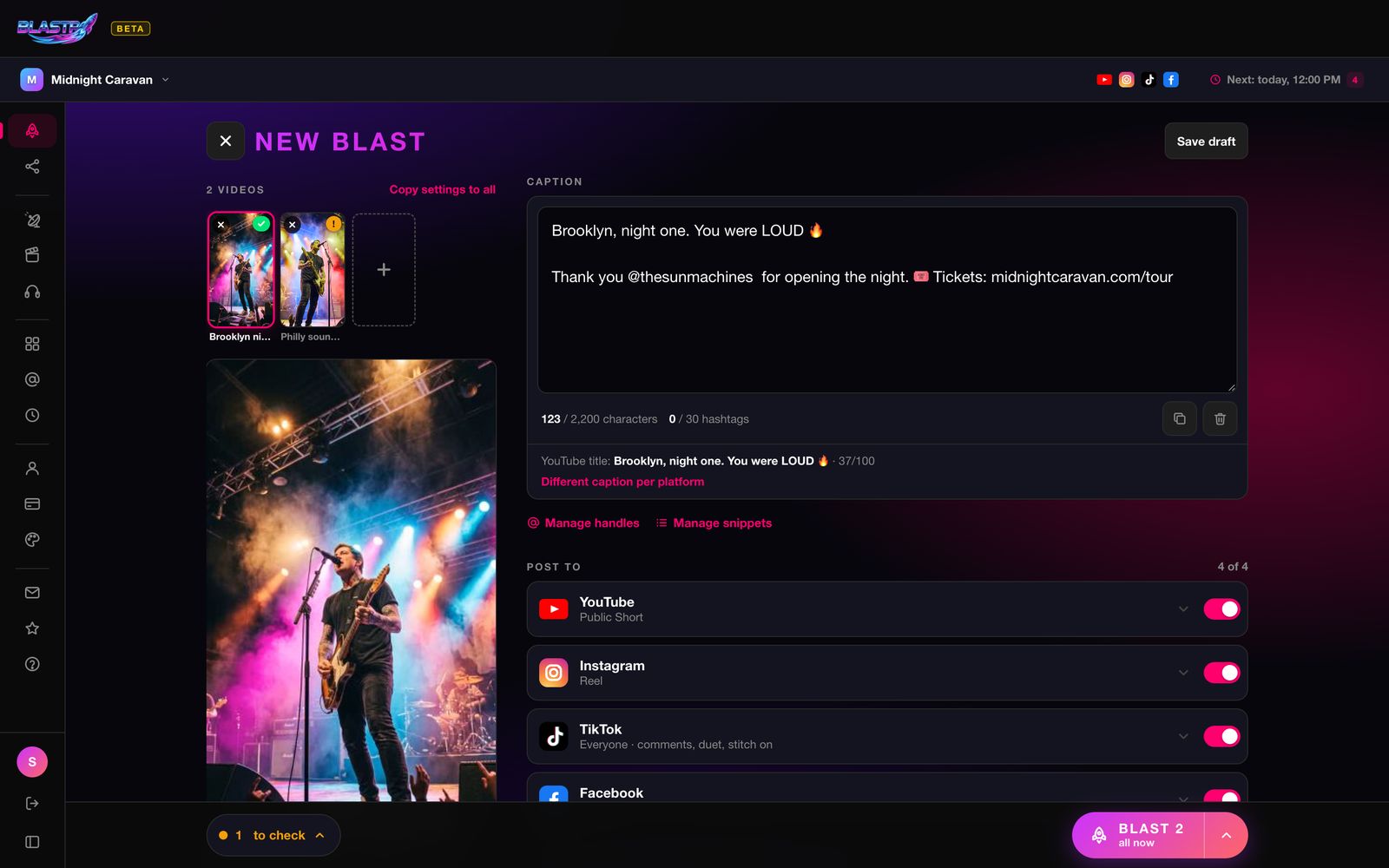Open the Midnight Caravan workspace dropdown
Image resolution: width=1389 pixels, height=868 pixels.
pos(95,80)
